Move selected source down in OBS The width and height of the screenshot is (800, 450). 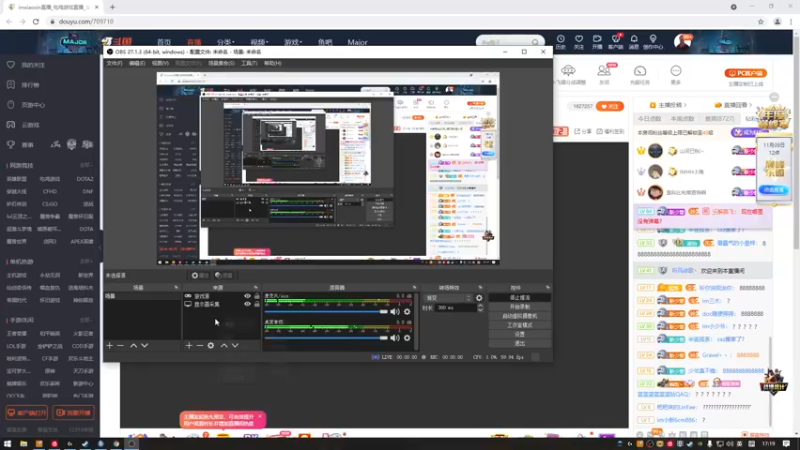coord(235,345)
